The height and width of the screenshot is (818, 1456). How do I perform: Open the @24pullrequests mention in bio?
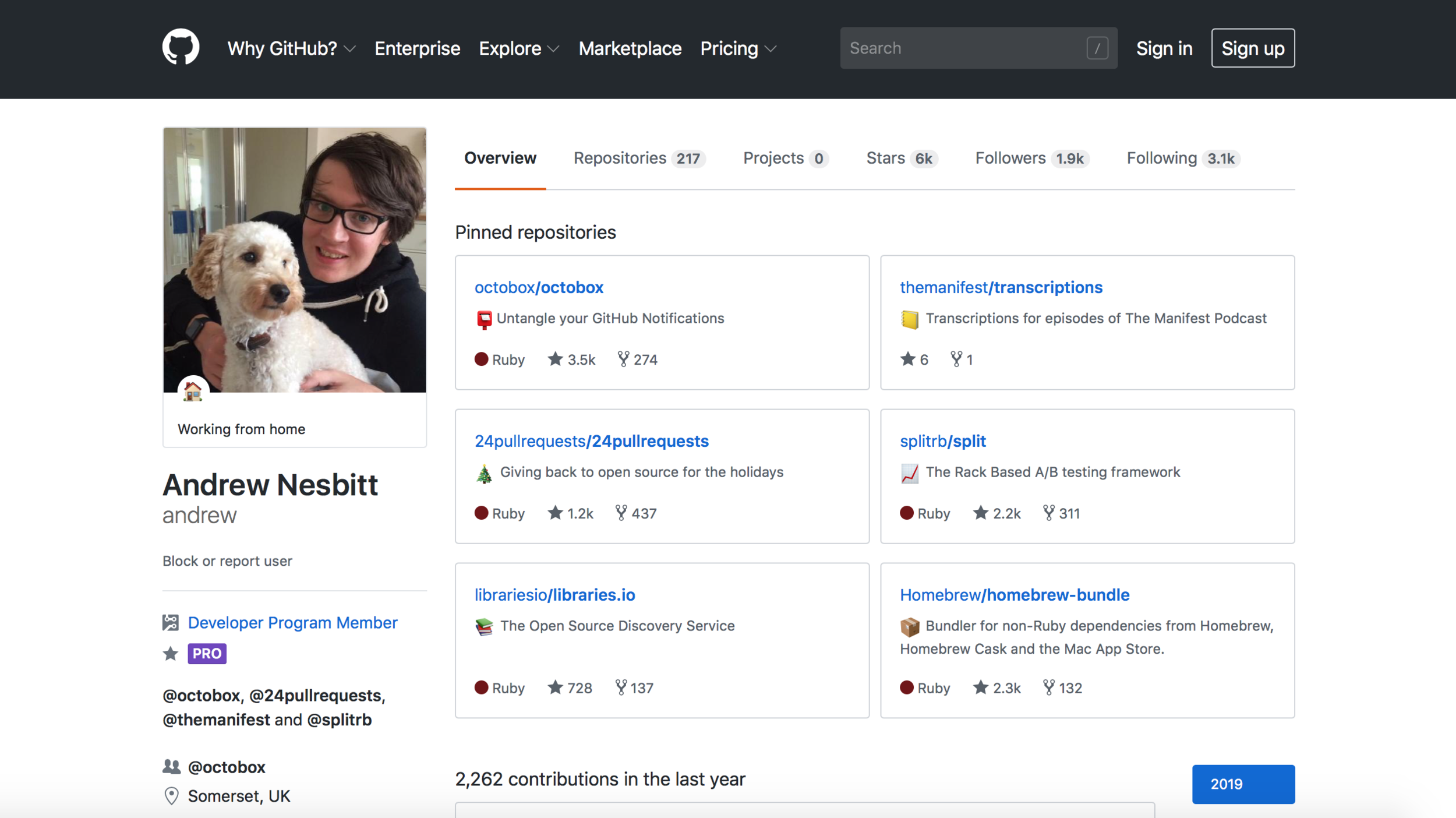point(316,696)
